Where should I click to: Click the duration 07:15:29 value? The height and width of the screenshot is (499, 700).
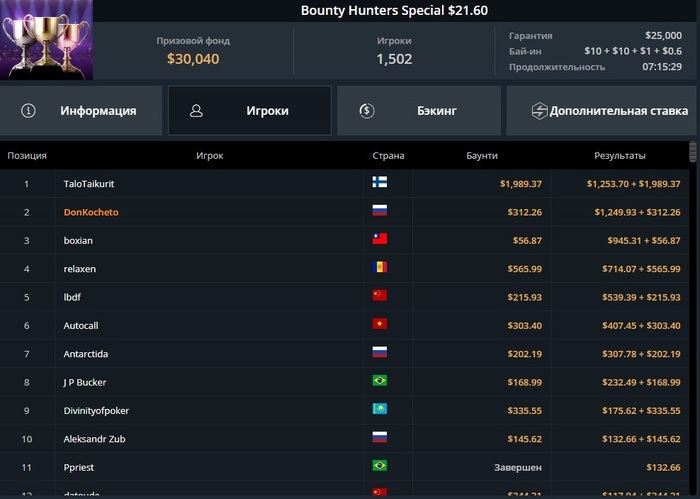[x=662, y=67]
